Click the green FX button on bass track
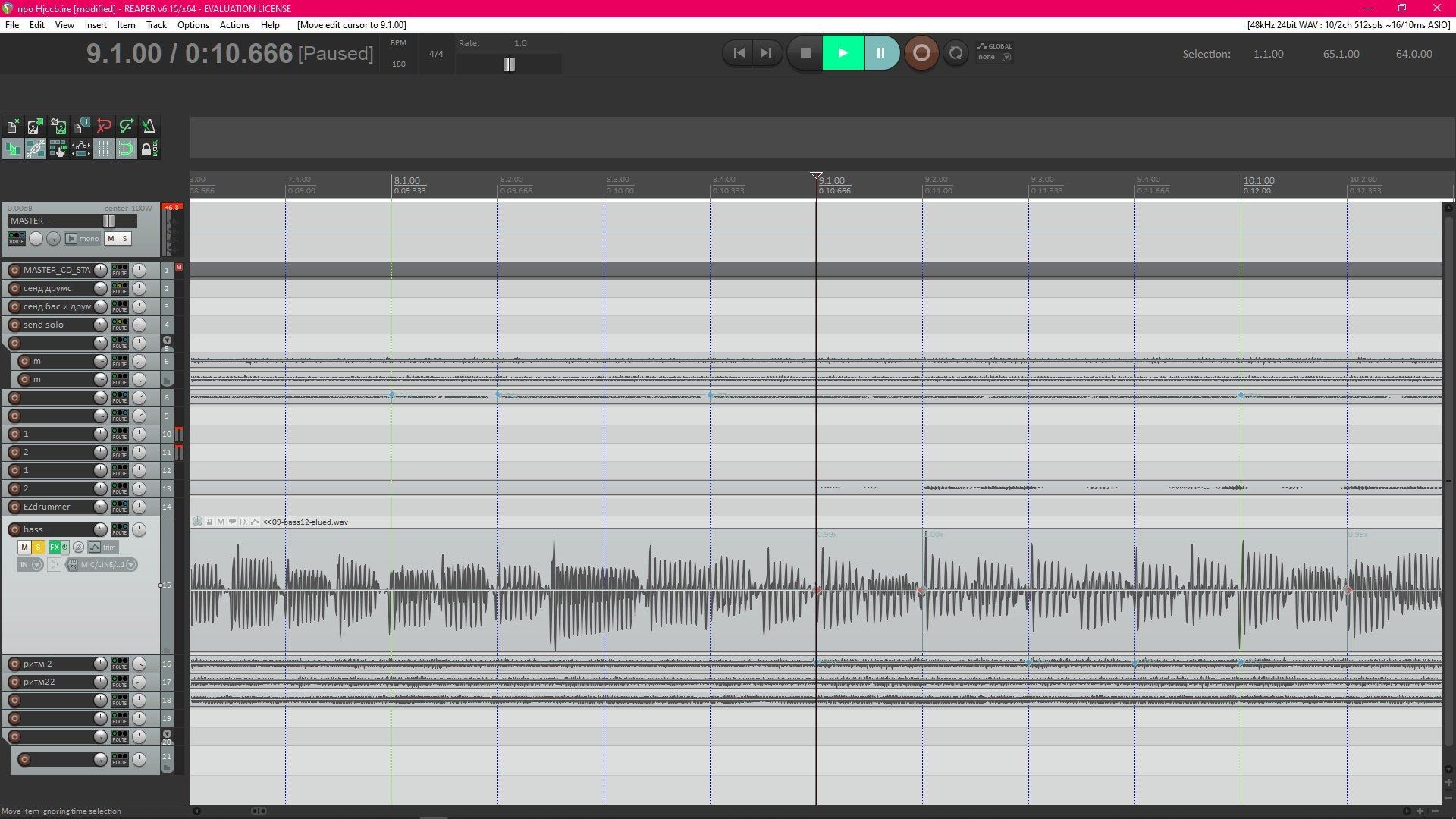The height and width of the screenshot is (819, 1456). point(54,548)
